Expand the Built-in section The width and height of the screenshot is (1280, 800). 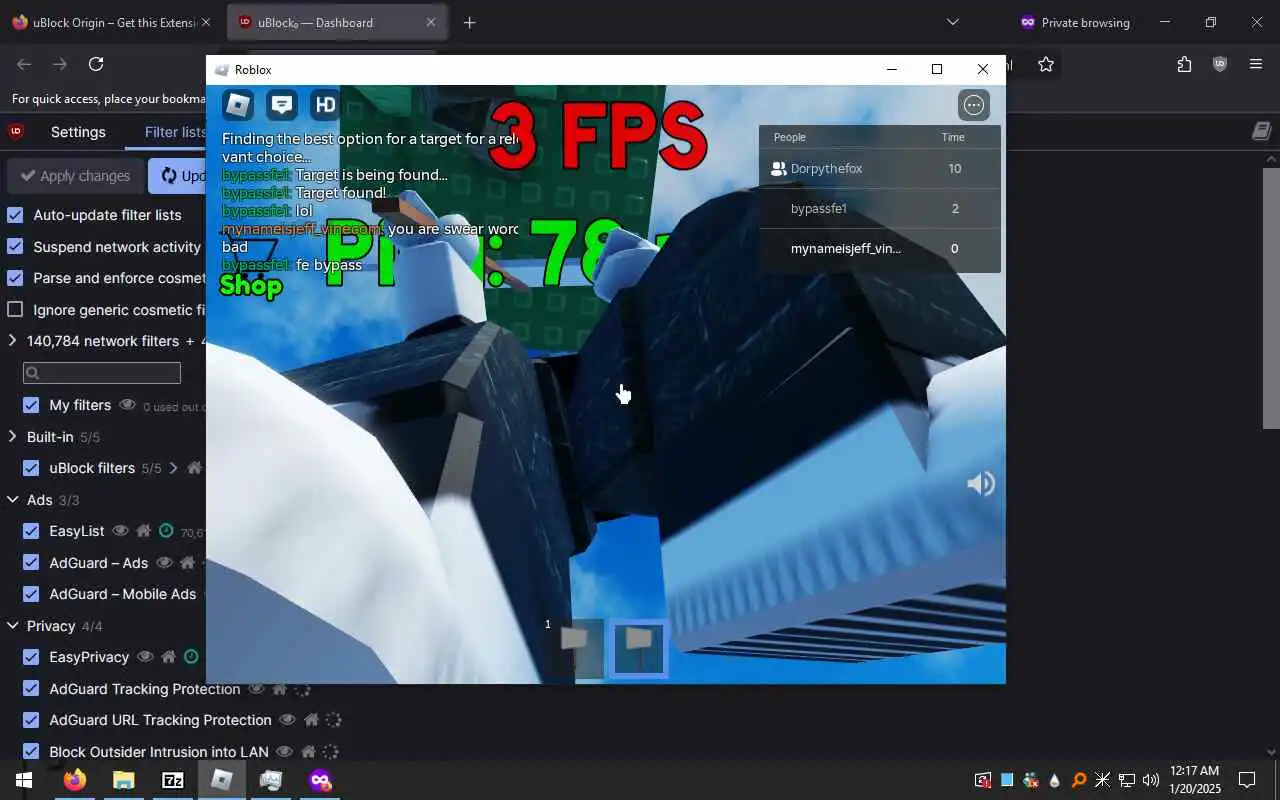tap(12, 437)
